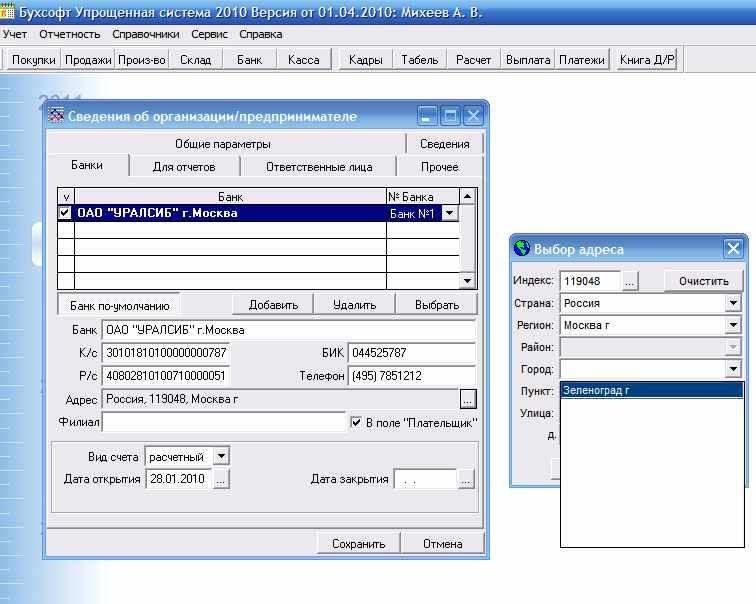Select Зеленоград г from the city list
Image resolution: width=756 pixels, height=604 pixels.
[x=600, y=391]
